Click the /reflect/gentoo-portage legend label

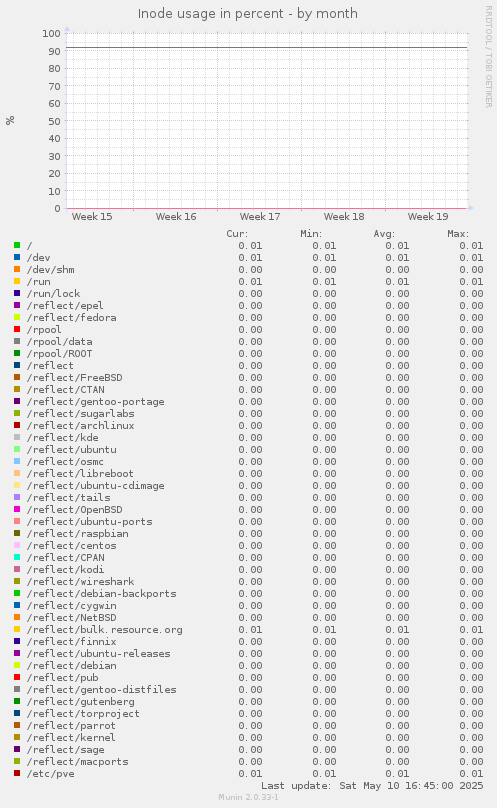(x=96, y=401)
